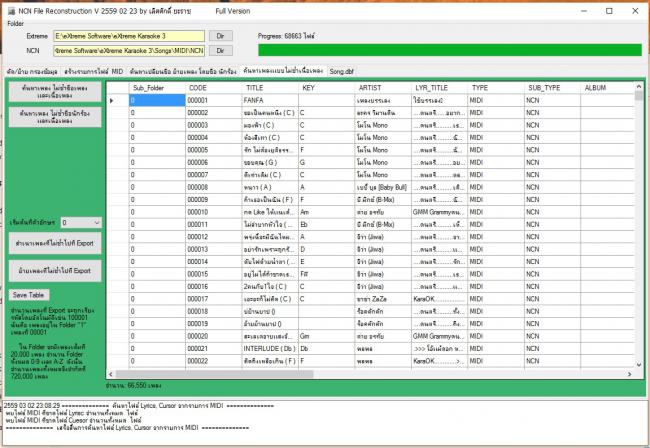Screen dimensions: 650x448
Task: Focus the Extreme folder path field
Action: (x=129, y=36)
